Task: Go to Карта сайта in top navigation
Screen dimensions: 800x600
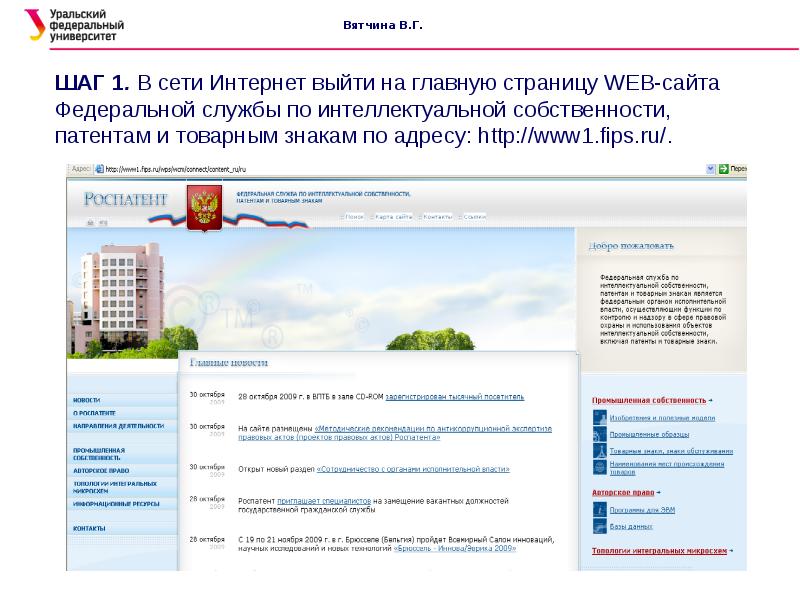Action: click(394, 216)
